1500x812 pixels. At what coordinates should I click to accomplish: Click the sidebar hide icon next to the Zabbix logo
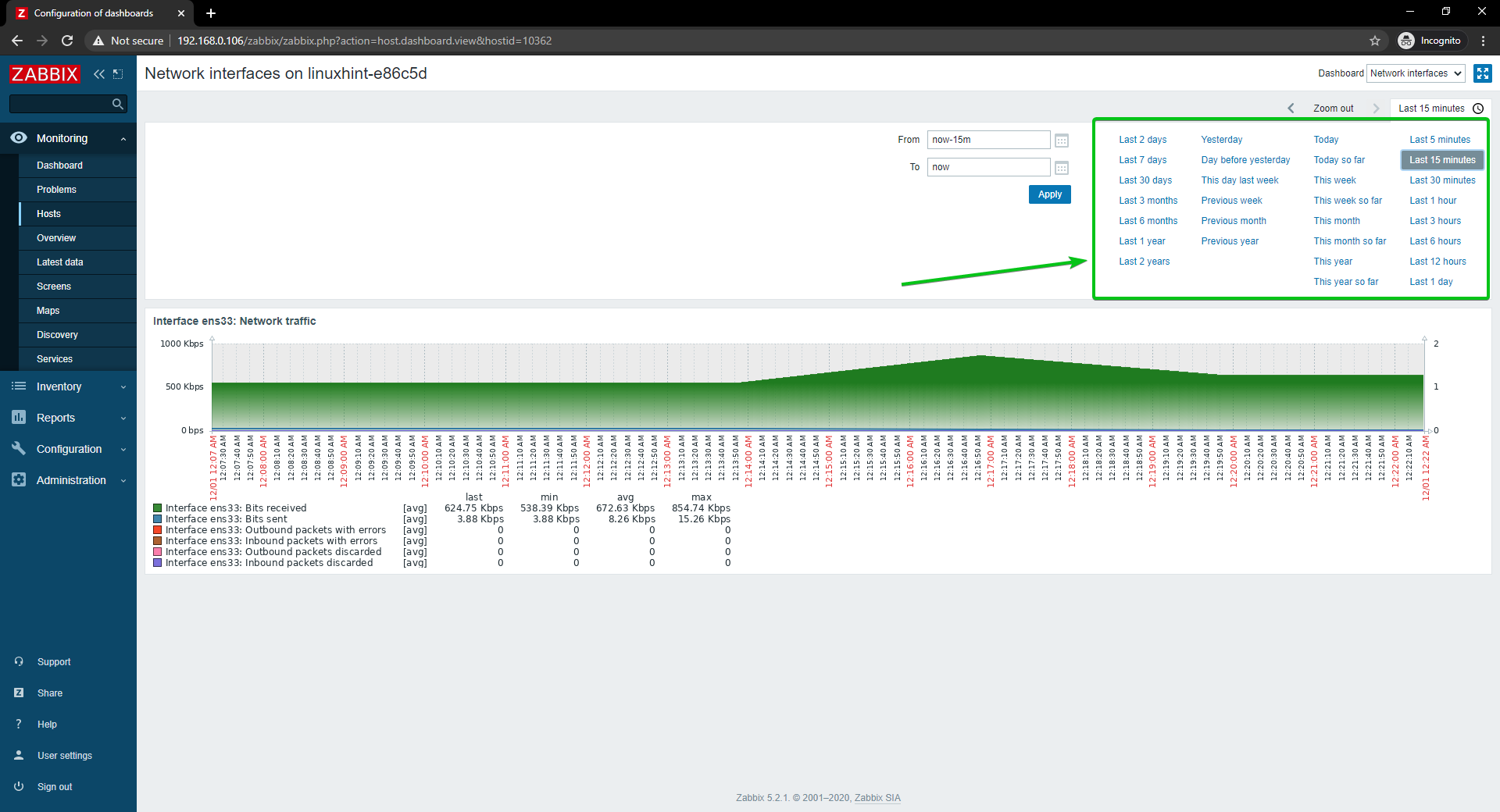click(x=118, y=74)
